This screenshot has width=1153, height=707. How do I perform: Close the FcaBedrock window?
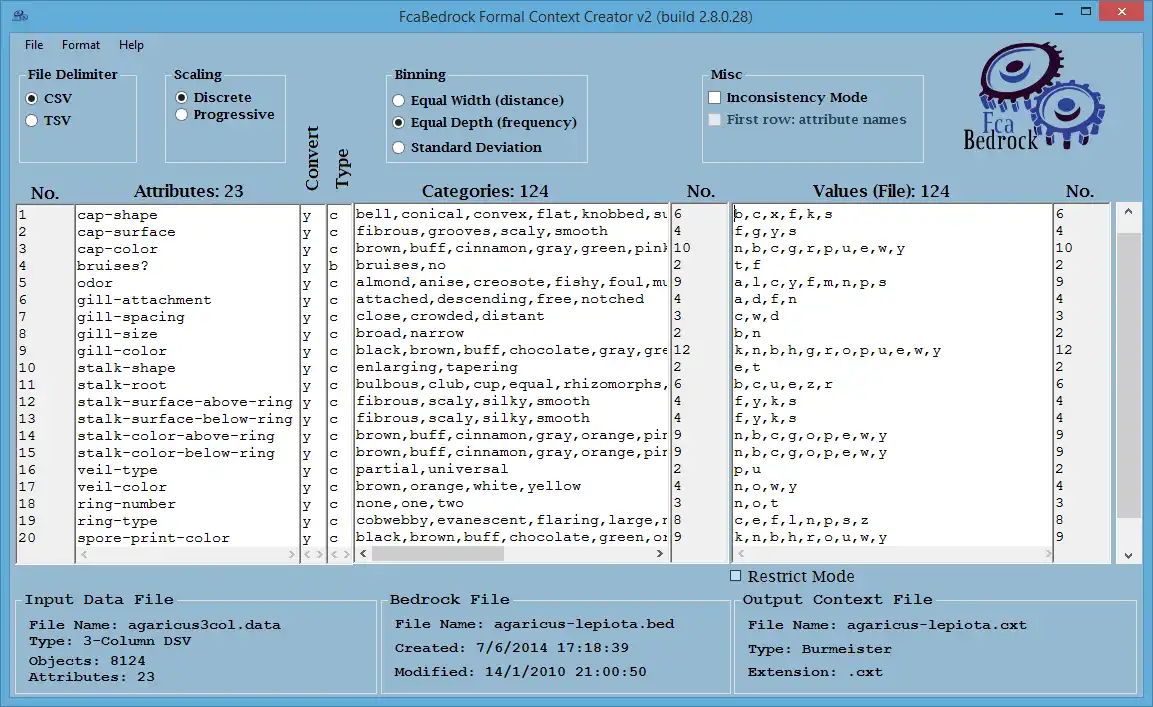pos(1122,11)
